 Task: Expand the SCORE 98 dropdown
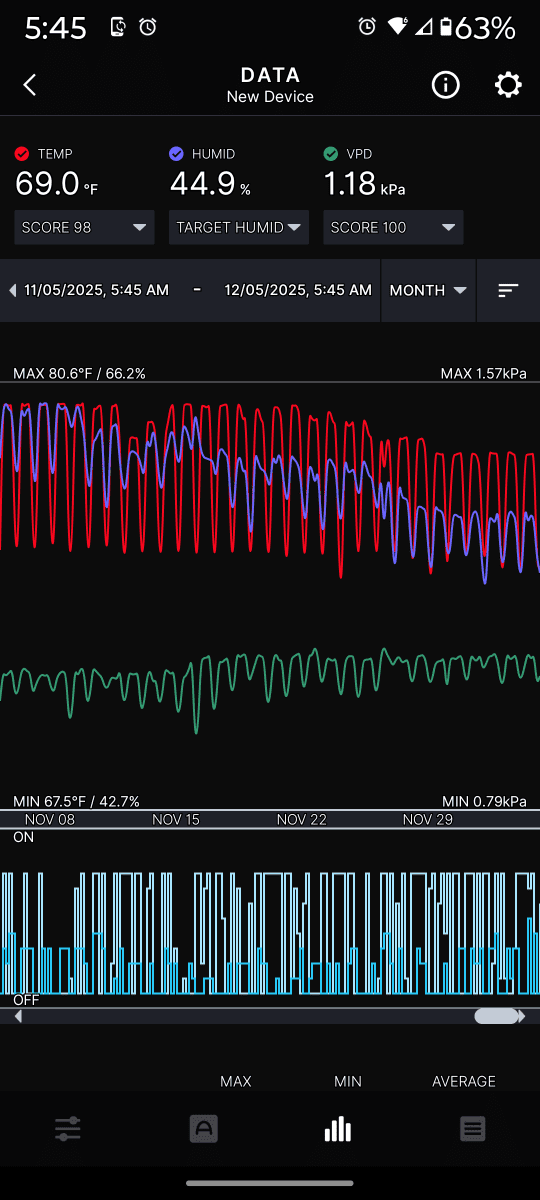(85, 227)
